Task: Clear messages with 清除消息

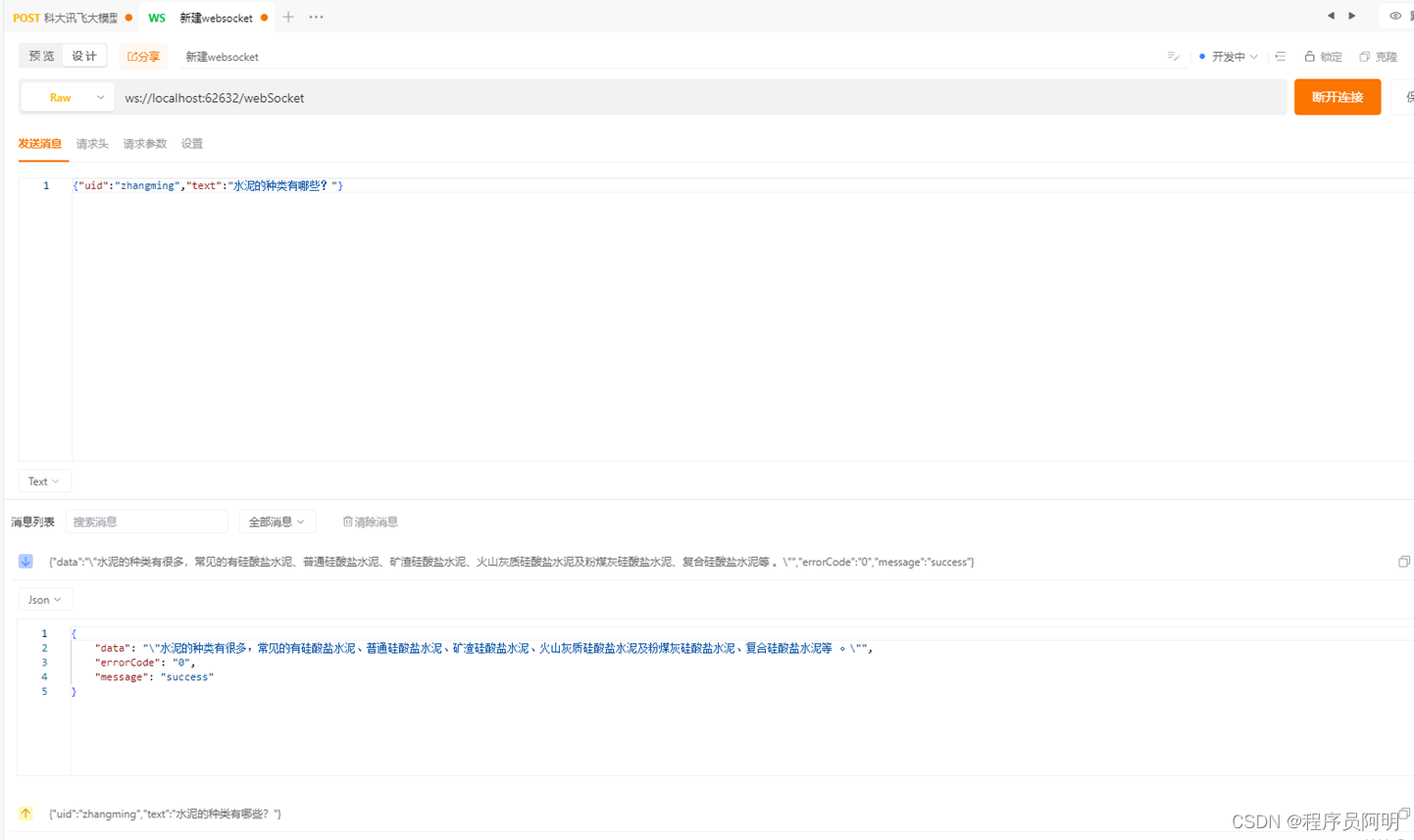Action: [x=370, y=521]
